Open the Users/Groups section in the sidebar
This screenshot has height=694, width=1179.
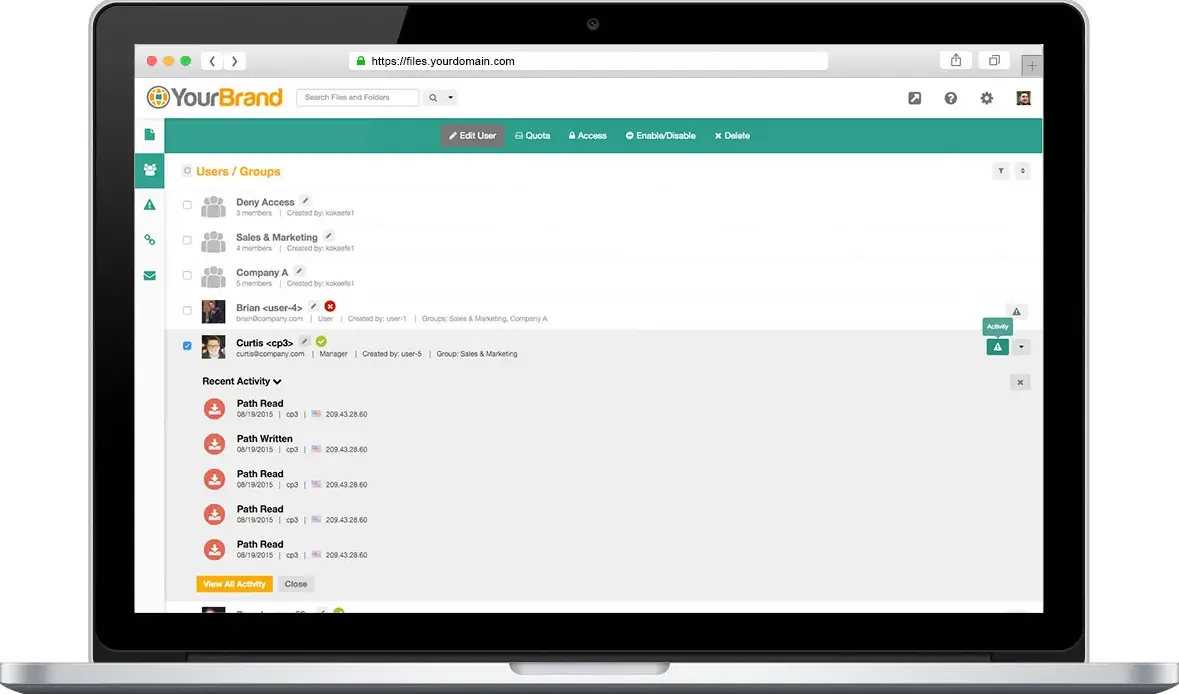pos(149,170)
